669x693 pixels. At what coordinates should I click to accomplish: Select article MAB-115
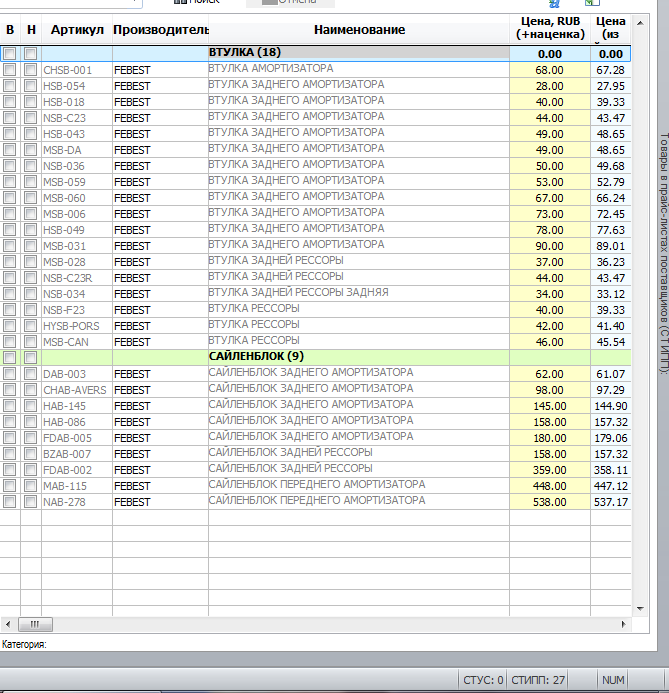(x=65, y=486)
